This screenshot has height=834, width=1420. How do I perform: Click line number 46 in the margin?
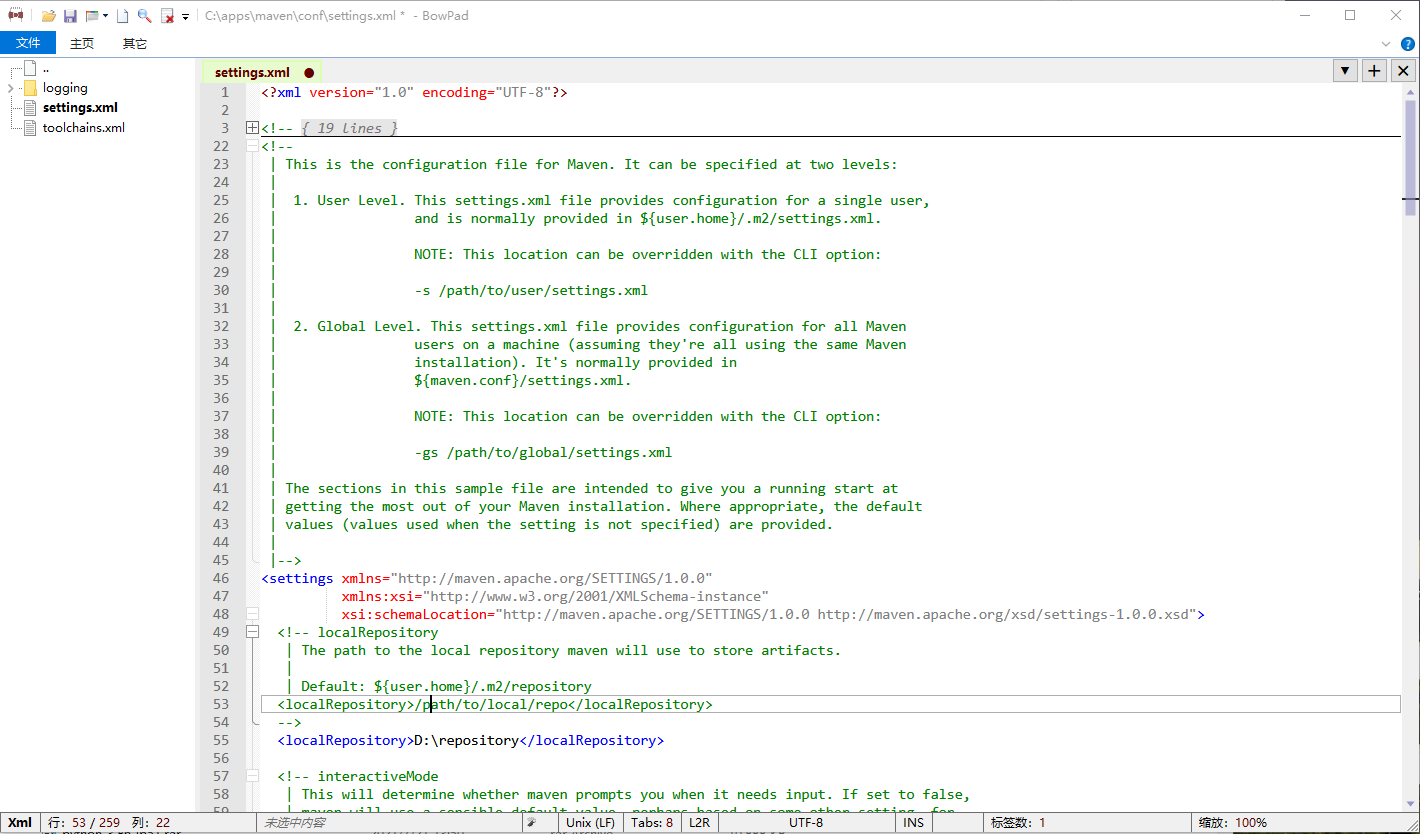[x=221, y=578]
